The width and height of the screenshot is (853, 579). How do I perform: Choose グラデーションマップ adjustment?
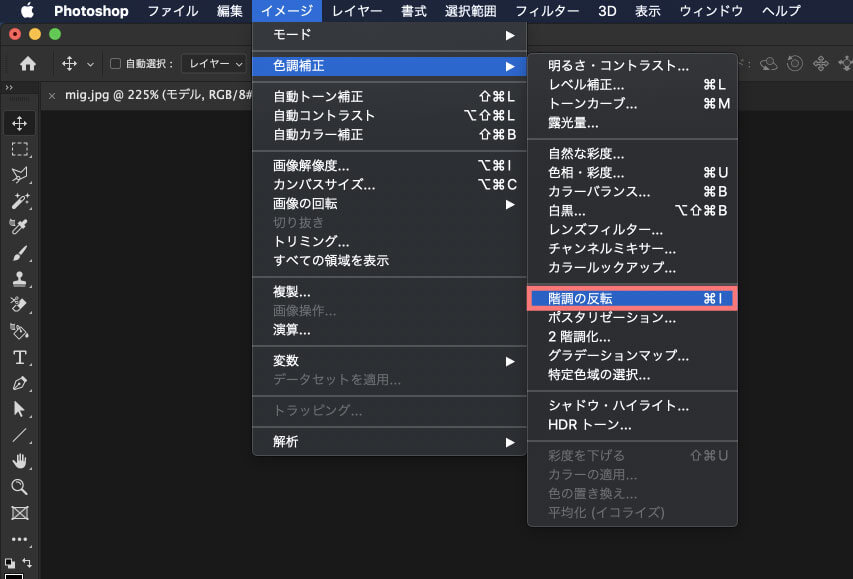click(x=632, y=356)
